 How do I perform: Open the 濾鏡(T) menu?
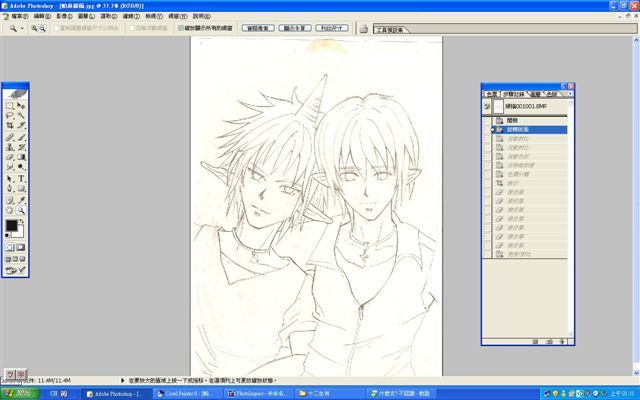pos(131,16)
